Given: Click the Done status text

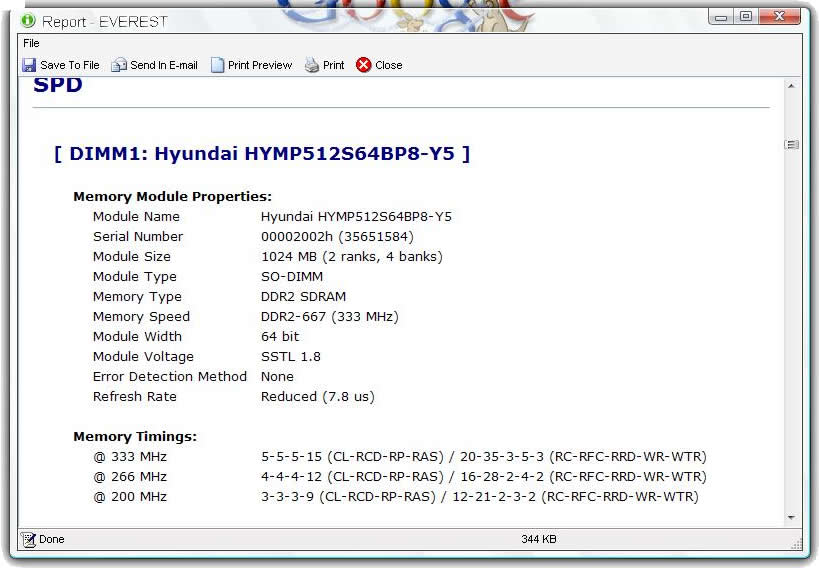Looking at the screenshot, I should coord(52,539).
